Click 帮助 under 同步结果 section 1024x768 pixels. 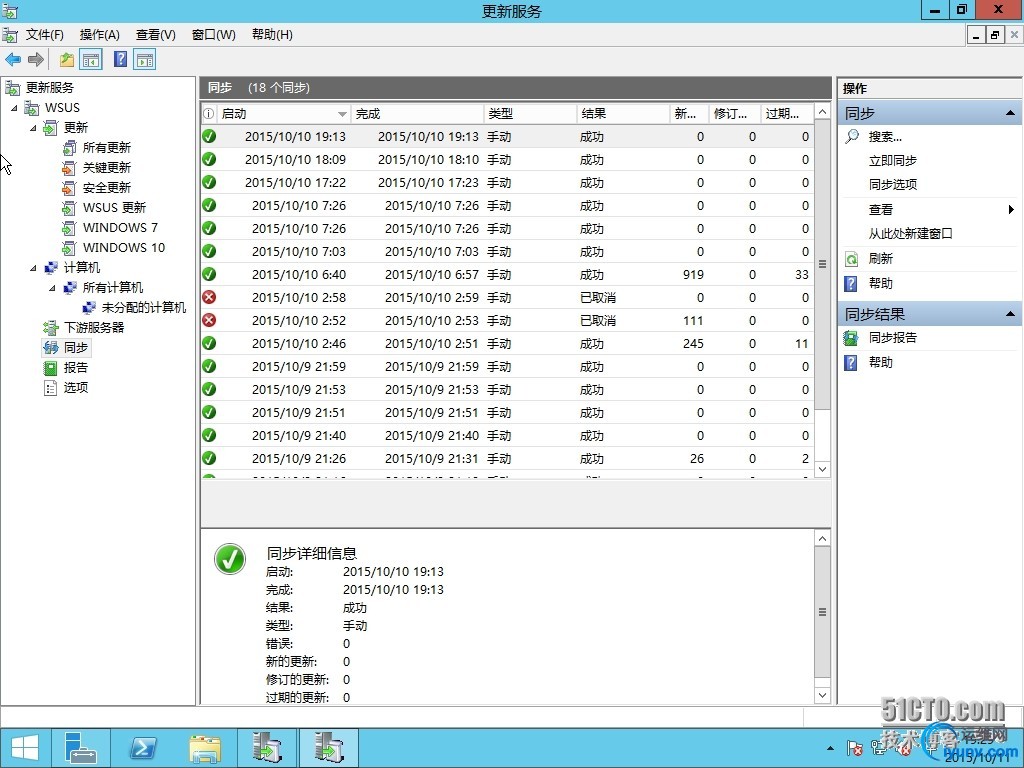click(880, 362)
